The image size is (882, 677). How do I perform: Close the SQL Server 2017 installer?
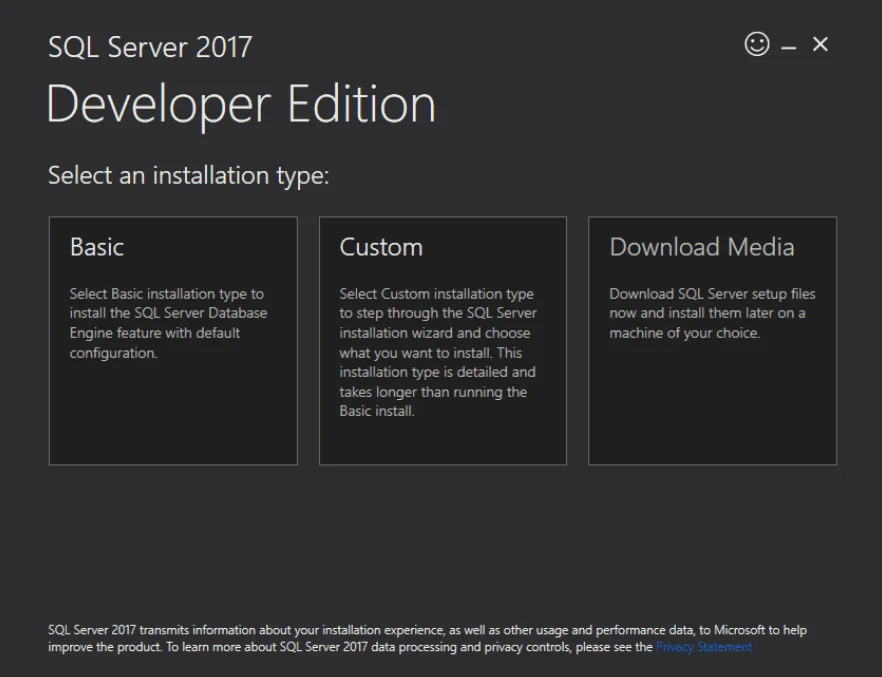tap(820, 44)
